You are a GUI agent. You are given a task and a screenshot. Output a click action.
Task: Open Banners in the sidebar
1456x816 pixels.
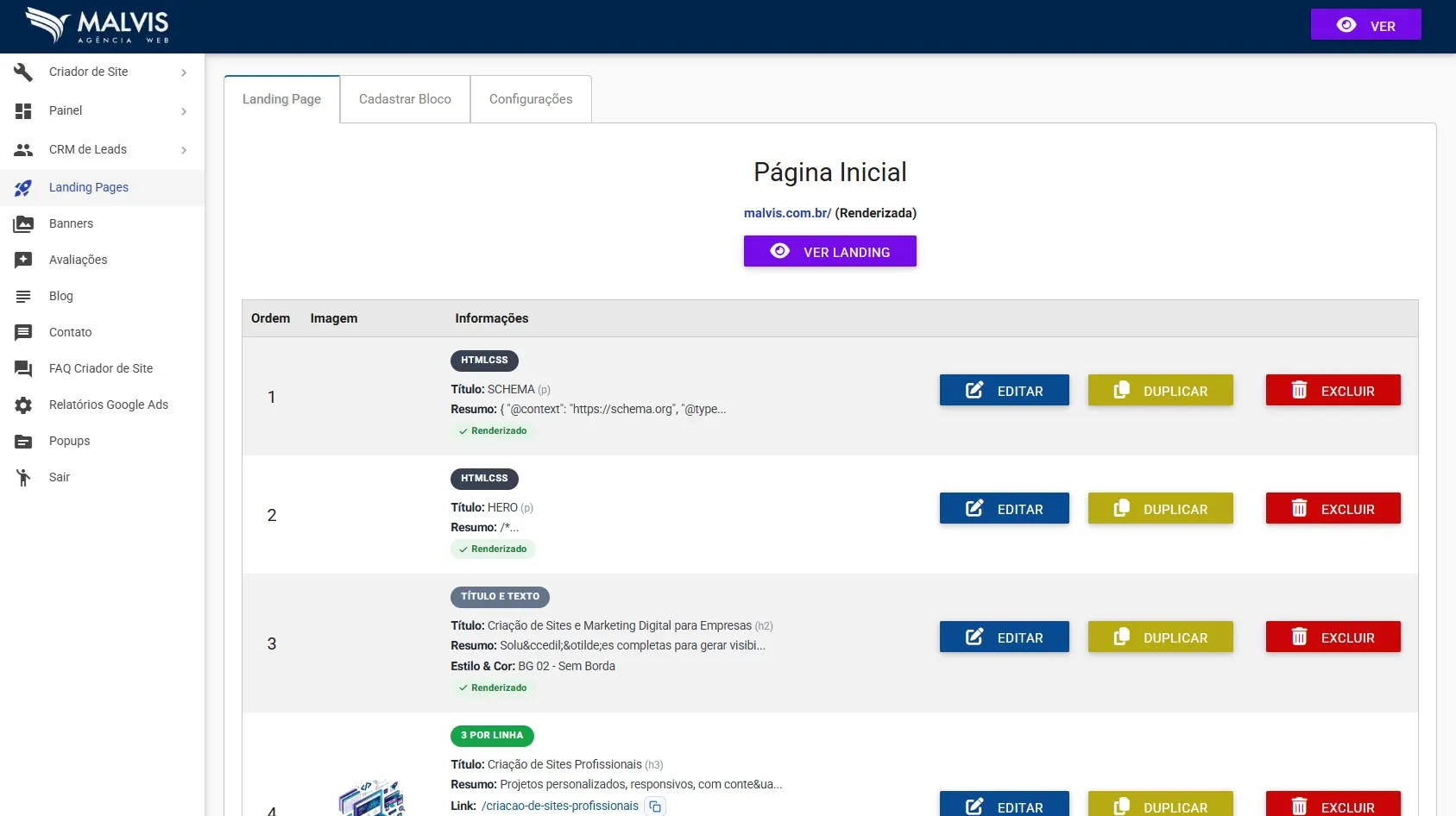pyautogui.click(x=102, y=224)
